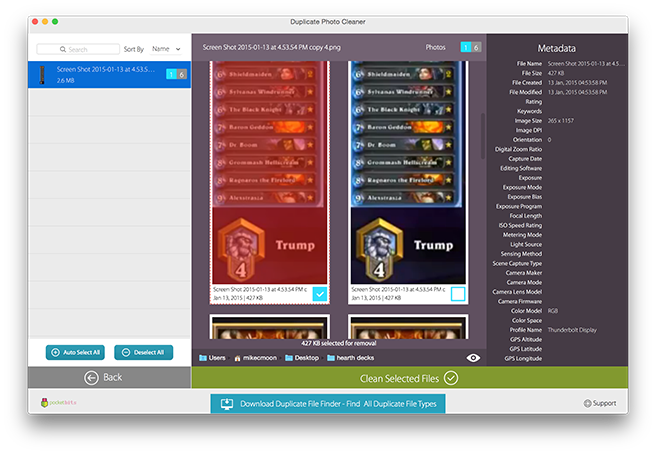Screen dimensions: 656x454
Task: Uncheck the selected red-tinted photo checkbox
Action: coord(320,294)
